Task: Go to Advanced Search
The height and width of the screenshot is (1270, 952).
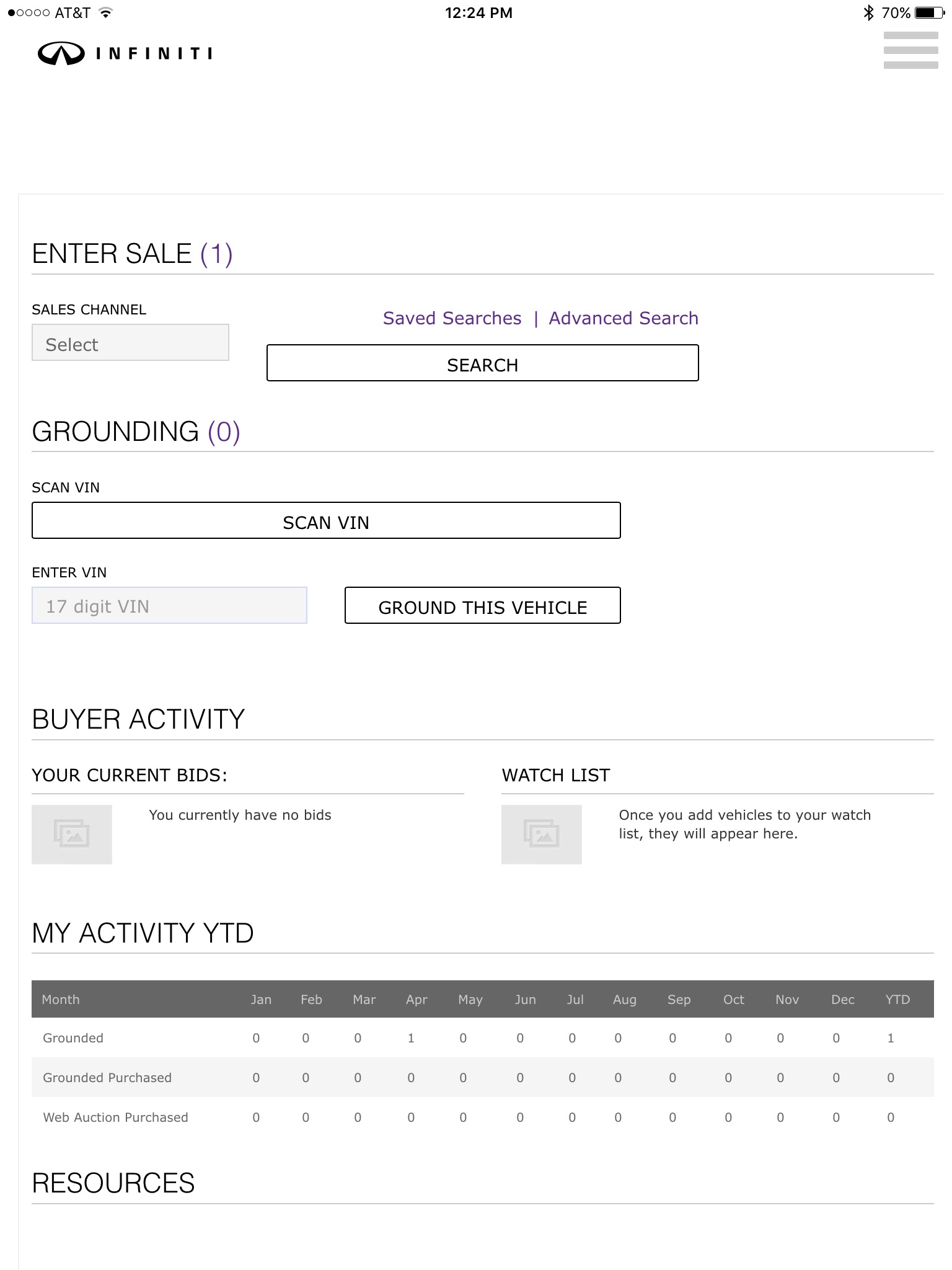Action: [623, 318]
